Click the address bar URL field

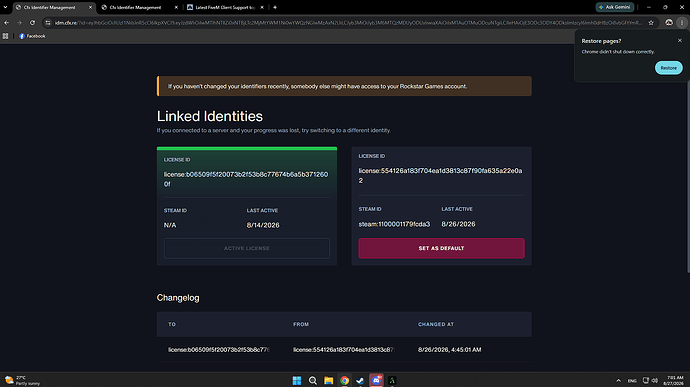click(348, 22)
